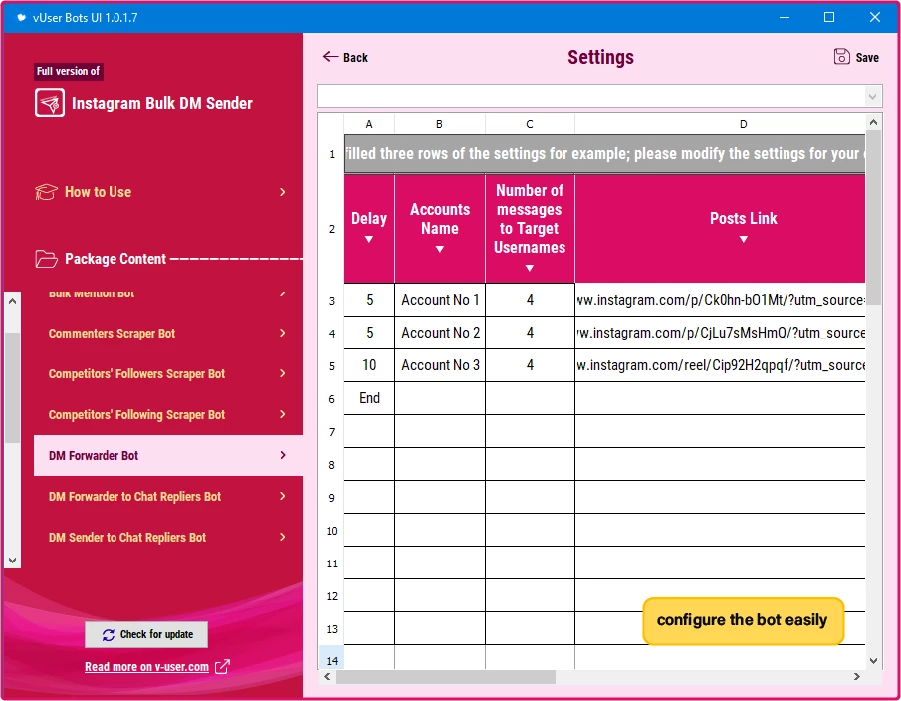Click the Check for update button
901x701 pixels.
[x=147, y=634]
